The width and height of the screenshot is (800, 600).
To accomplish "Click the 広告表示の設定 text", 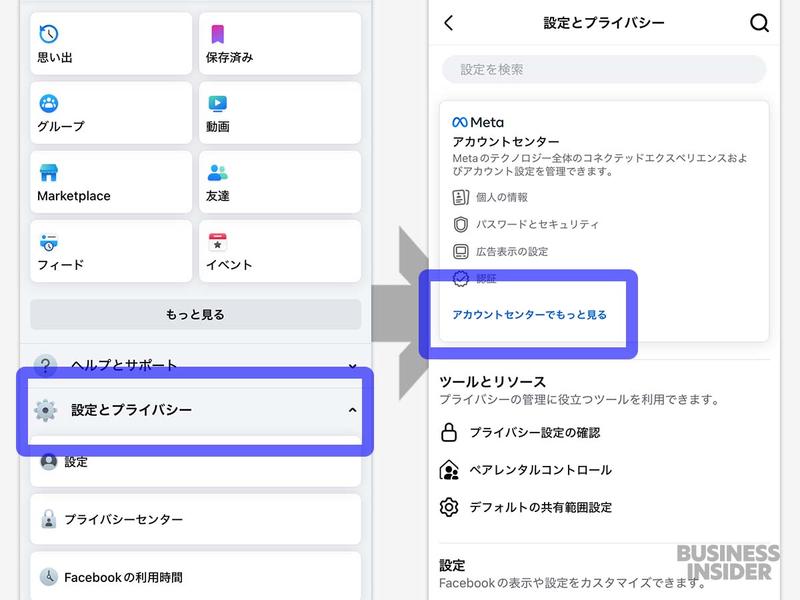I will tap(512, 252).
